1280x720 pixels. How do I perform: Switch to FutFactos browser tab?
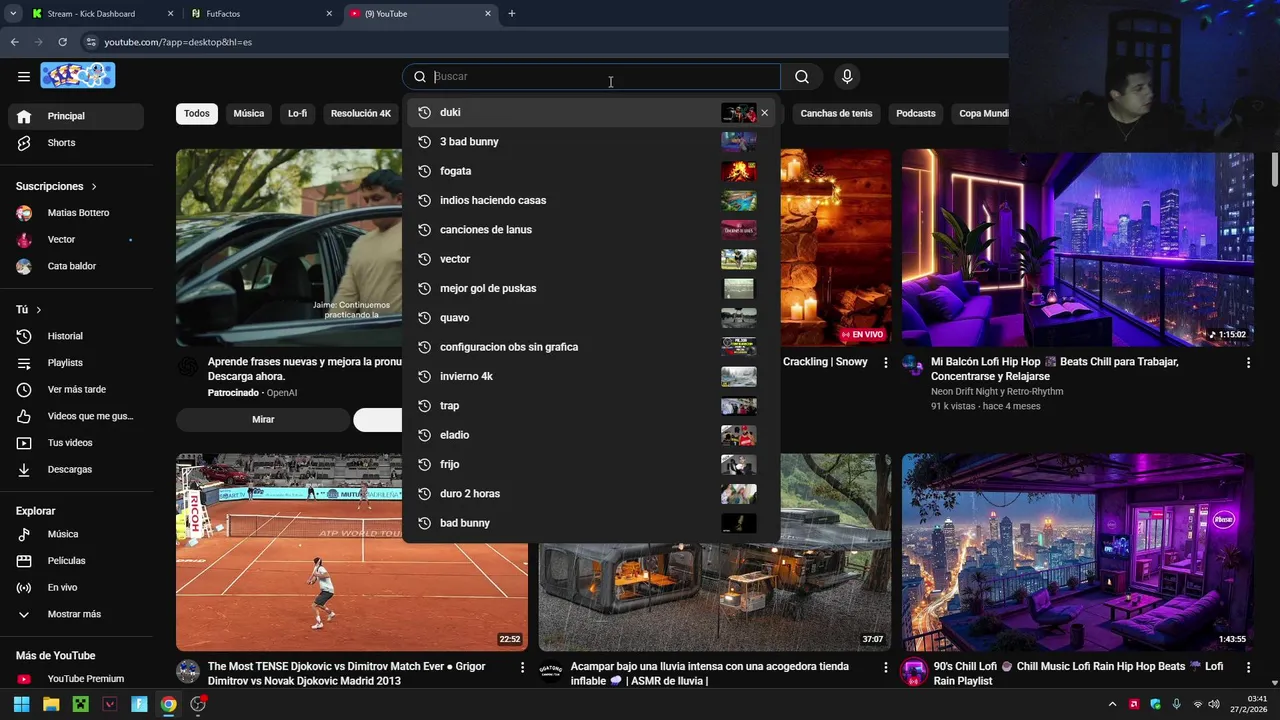pos(262,14)
